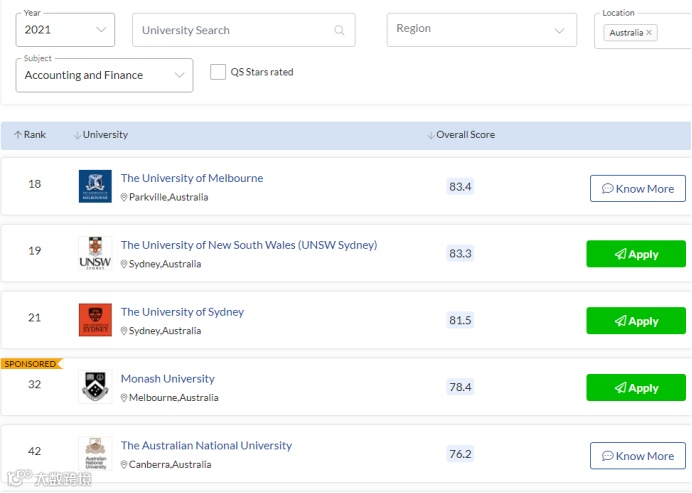Enable the QS Stars rated checkbox
The width and height of the screenshot is (692, 493).
218,72
